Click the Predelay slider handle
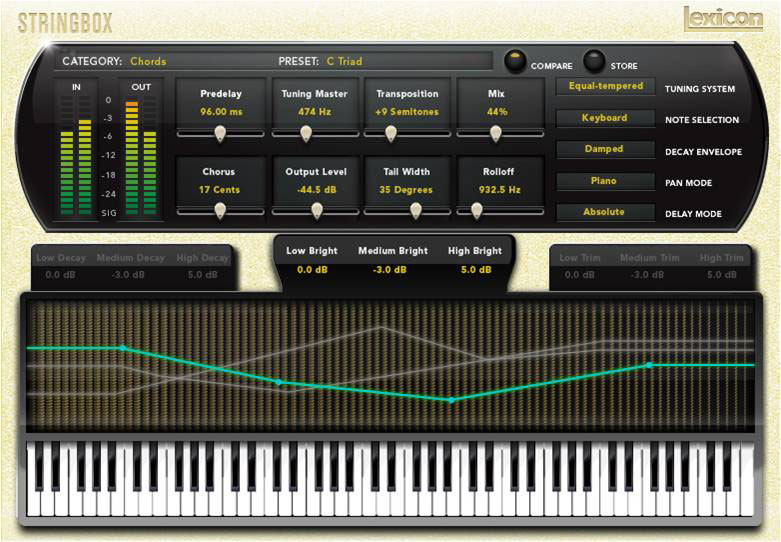This screenshot has height=542, width=781. pyautogui.click(x=220, y=133)
